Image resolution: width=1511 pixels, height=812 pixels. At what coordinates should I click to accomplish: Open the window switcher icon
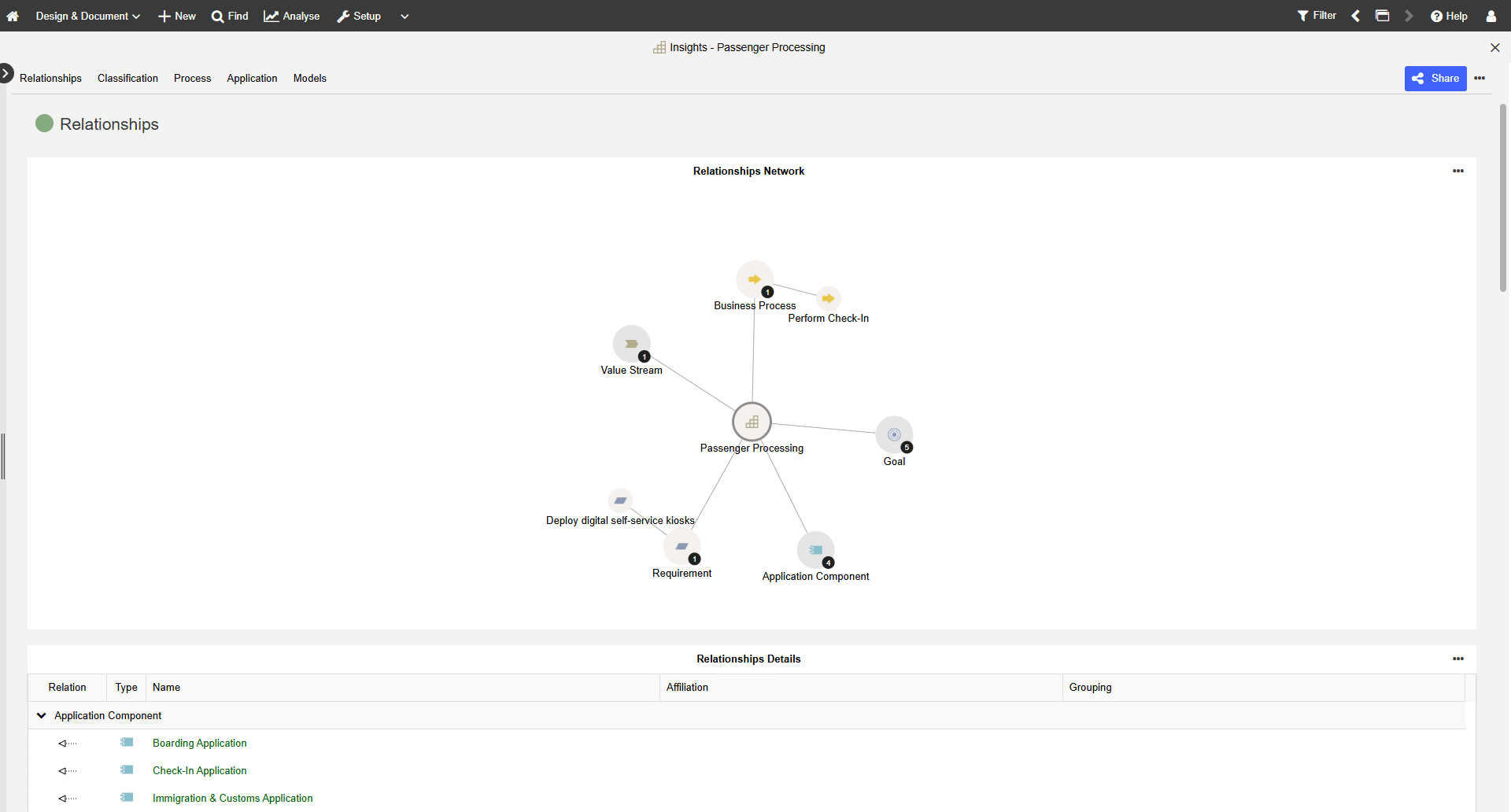1382,16
